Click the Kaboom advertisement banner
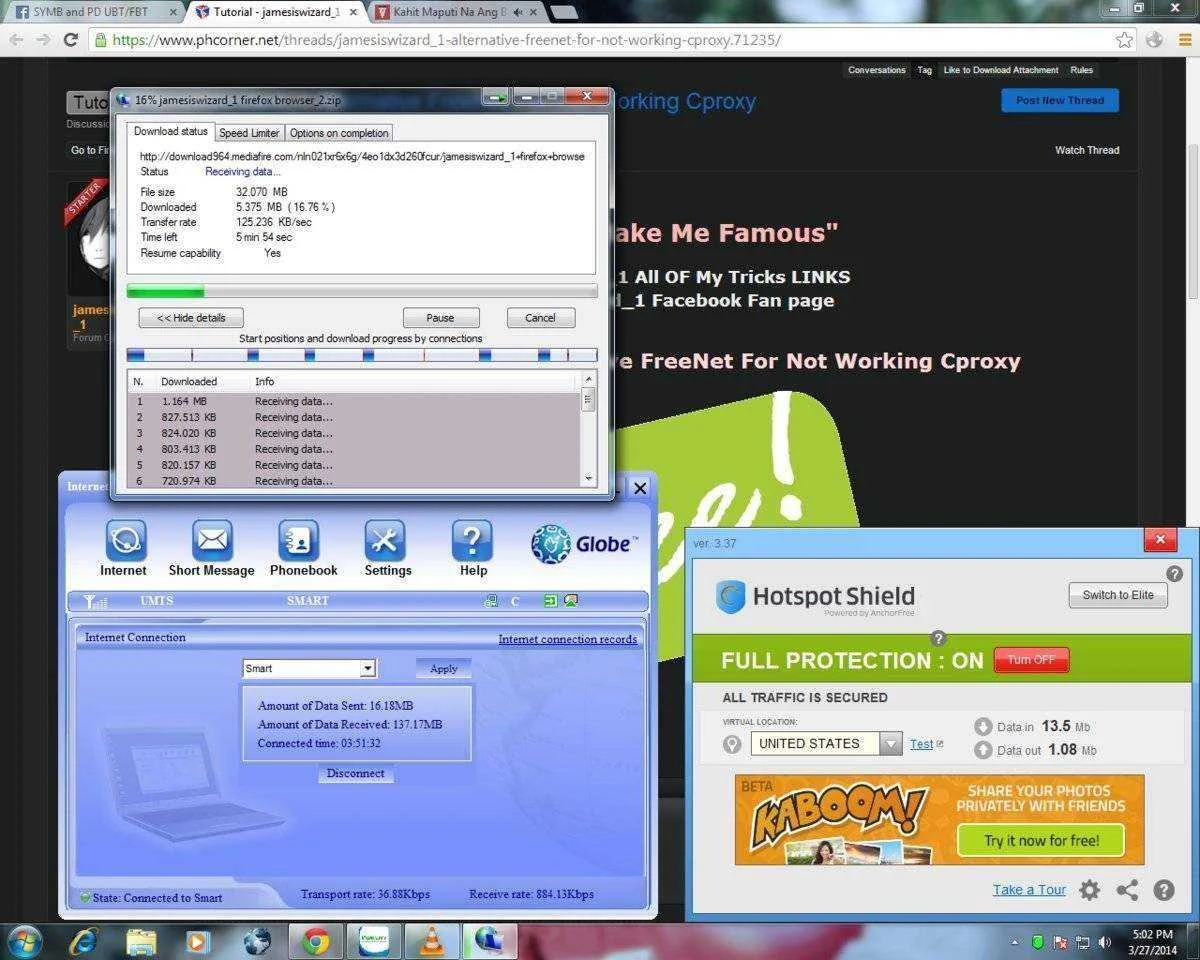Screen dimensions: 1200x960 pyautogui.click(x=939, y=820)
